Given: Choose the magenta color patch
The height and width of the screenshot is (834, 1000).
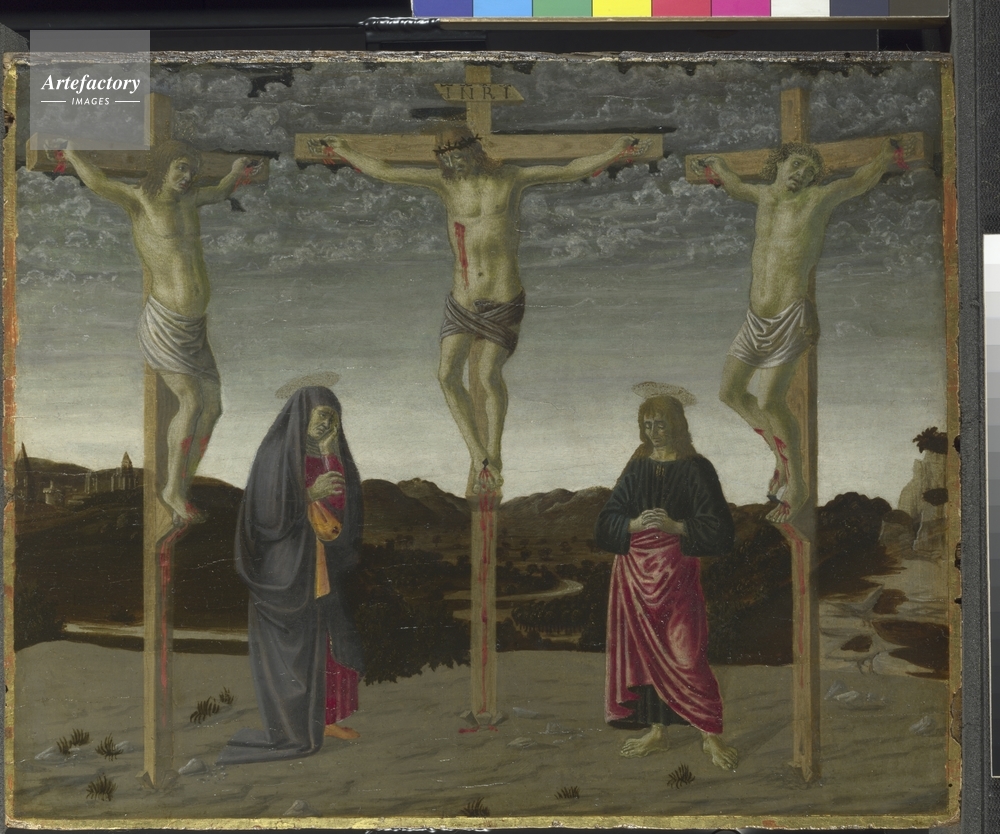Looking at the screenshot, I should click(739, 8).
